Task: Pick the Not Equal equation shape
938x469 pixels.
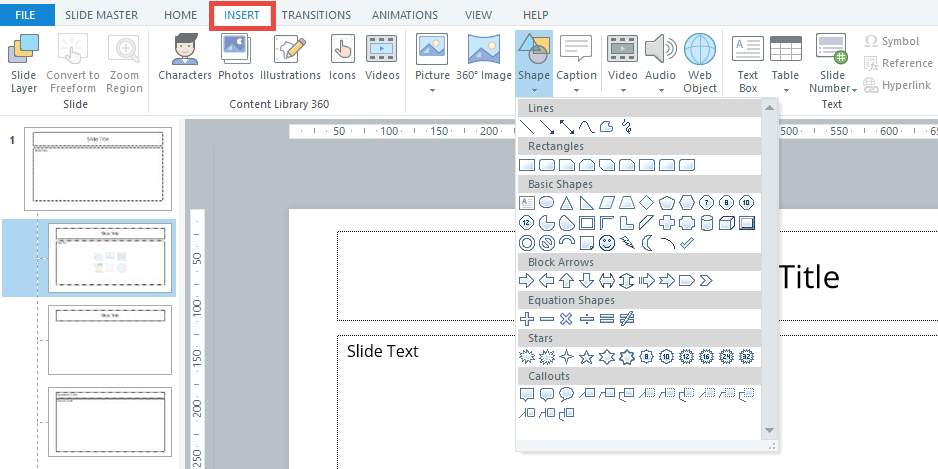Action: click(626, 319)
